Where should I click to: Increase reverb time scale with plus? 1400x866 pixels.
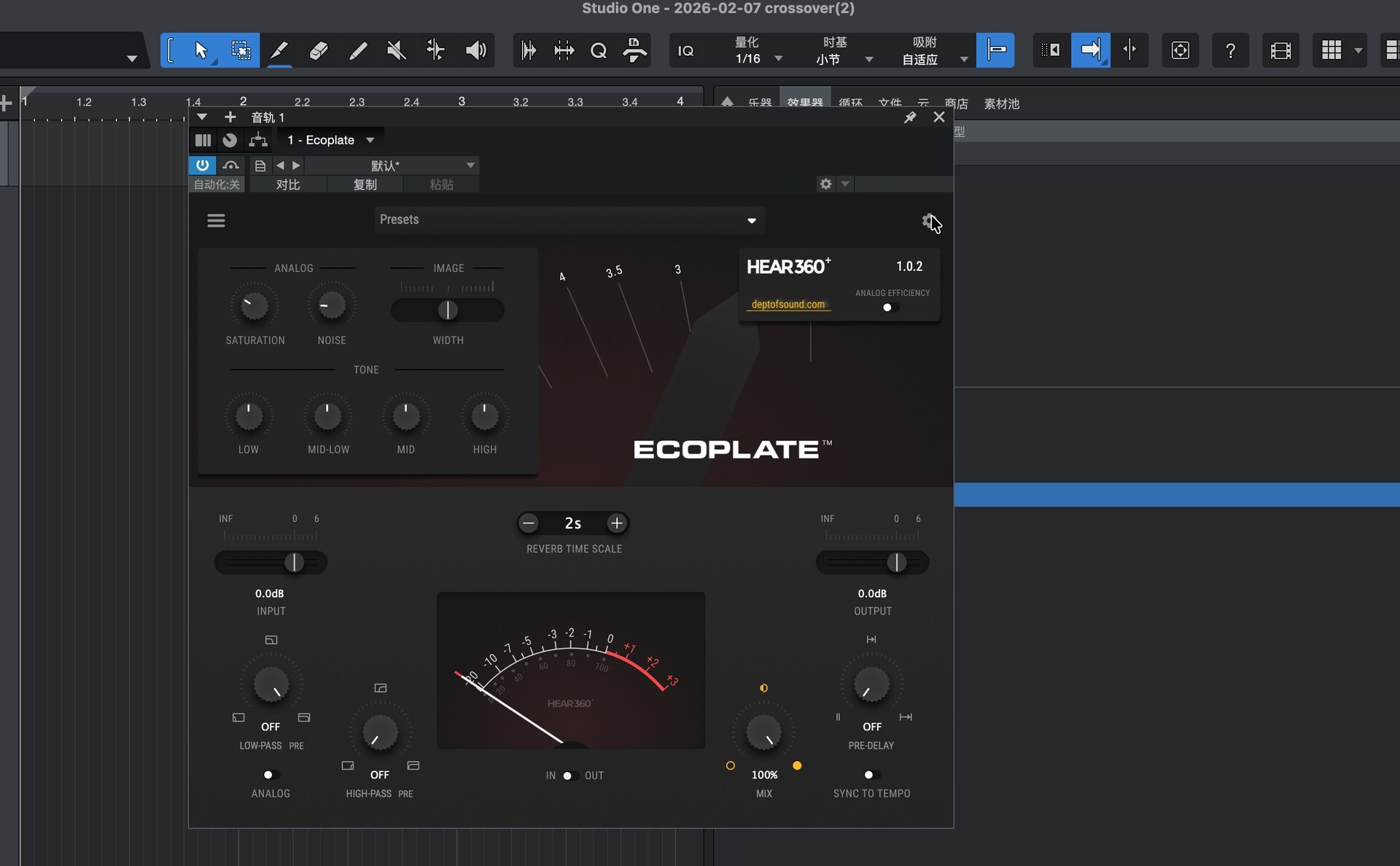click(x=616, y=523)
